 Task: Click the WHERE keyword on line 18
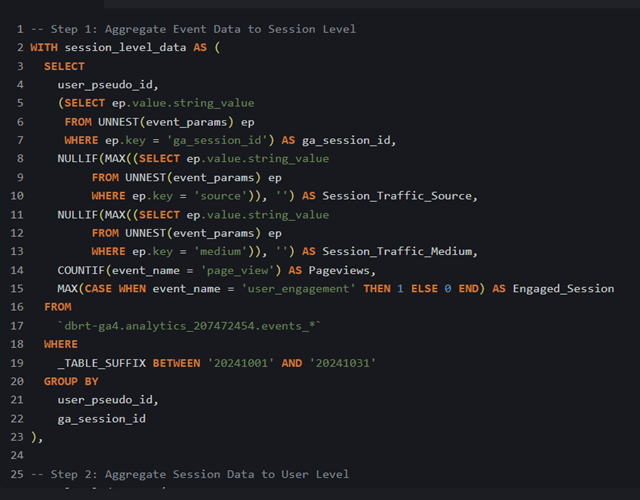pos(61,344)
